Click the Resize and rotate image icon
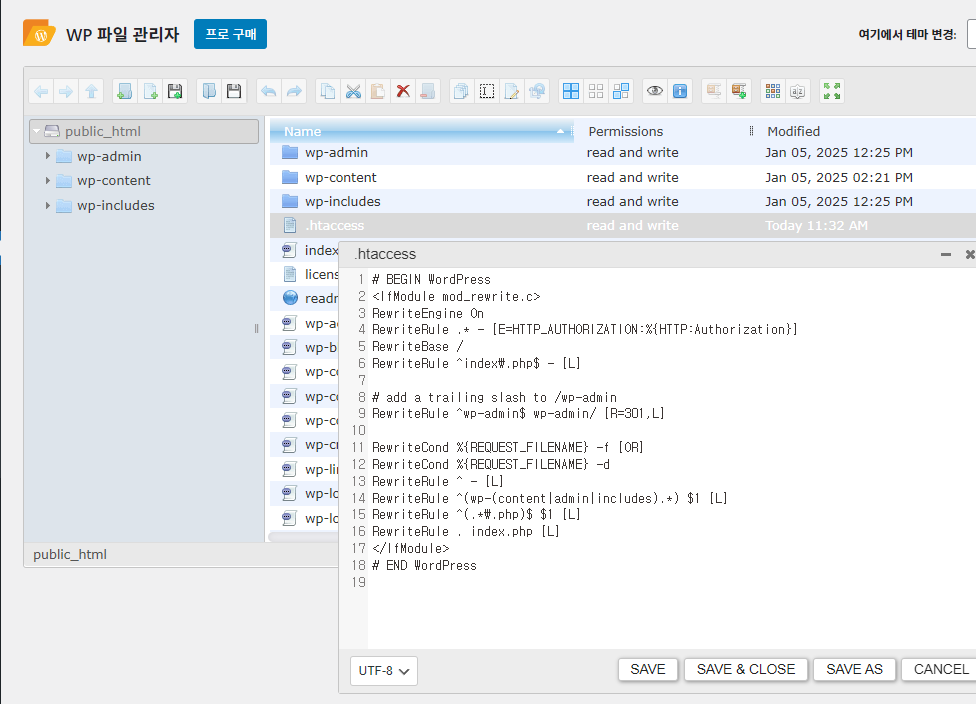Viewport: 976px width, 704px height. click(537, 92)
